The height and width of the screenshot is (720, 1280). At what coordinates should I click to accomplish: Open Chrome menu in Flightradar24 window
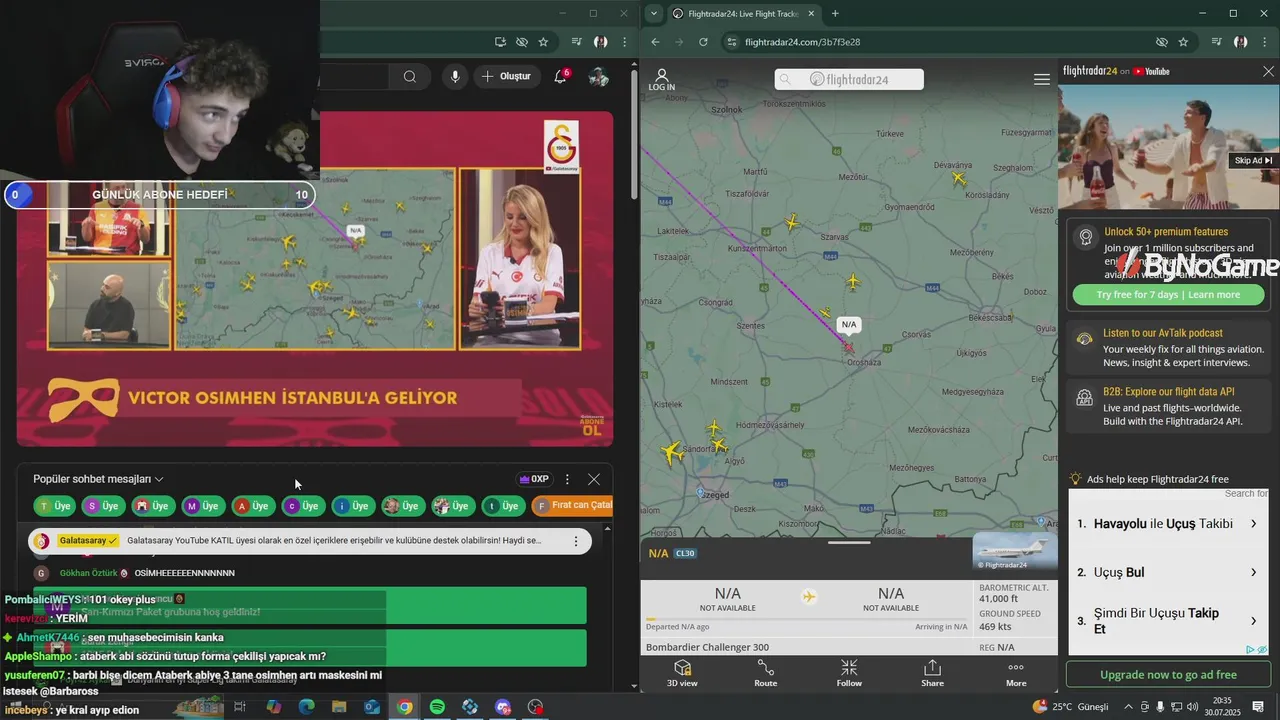[x=1264, y=42]
